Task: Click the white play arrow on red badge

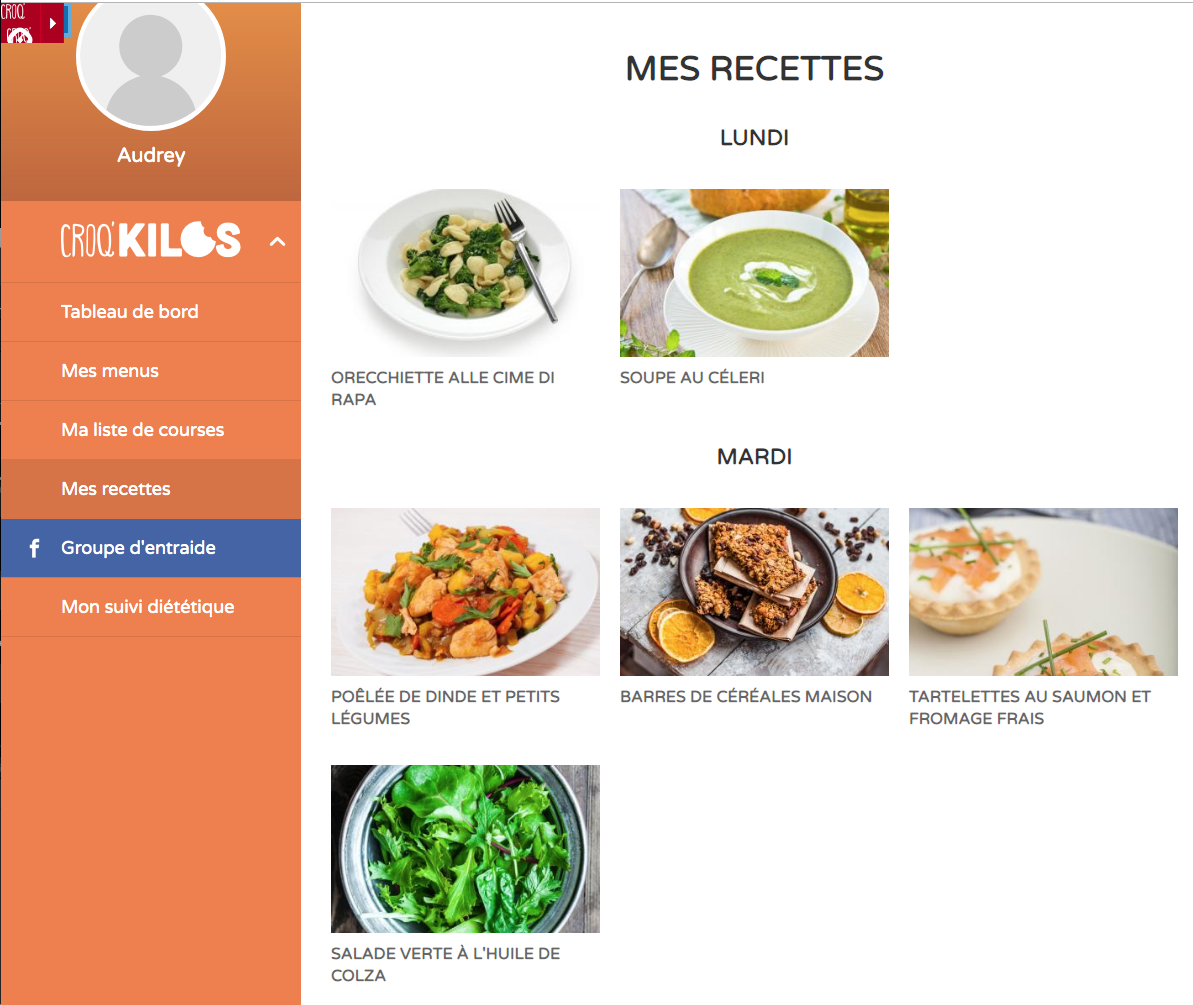Action: coord(52,23)
